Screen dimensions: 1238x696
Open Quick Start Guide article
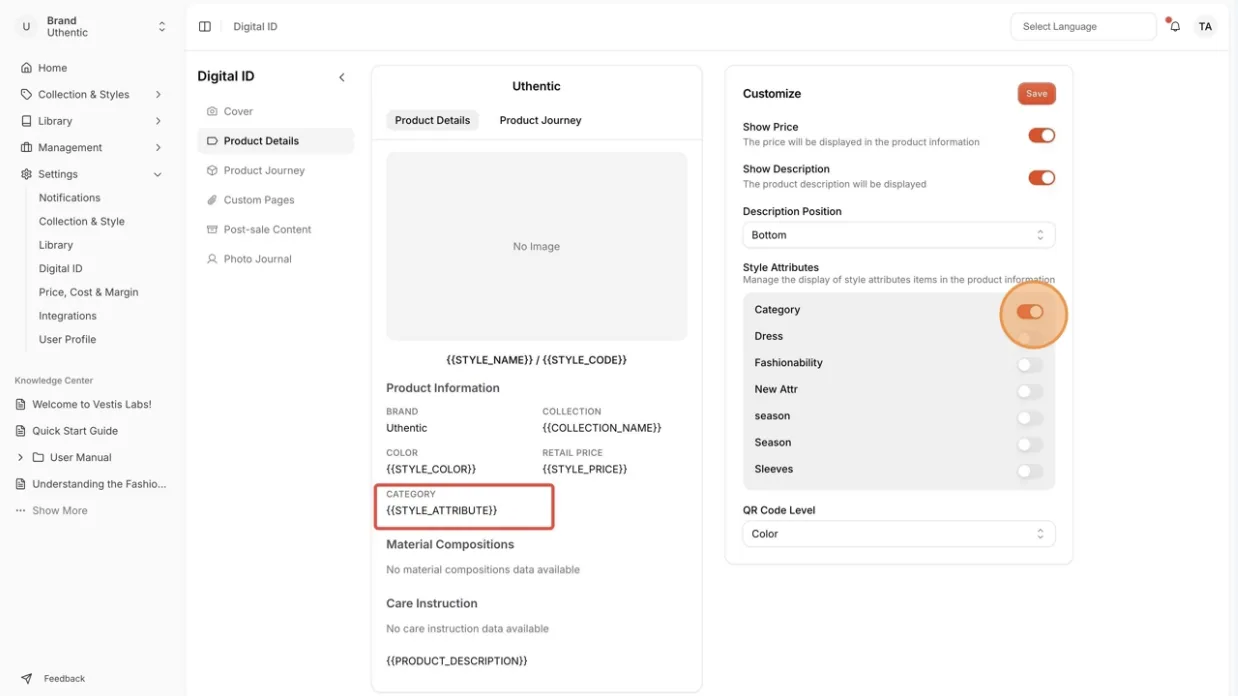[75, 431]
